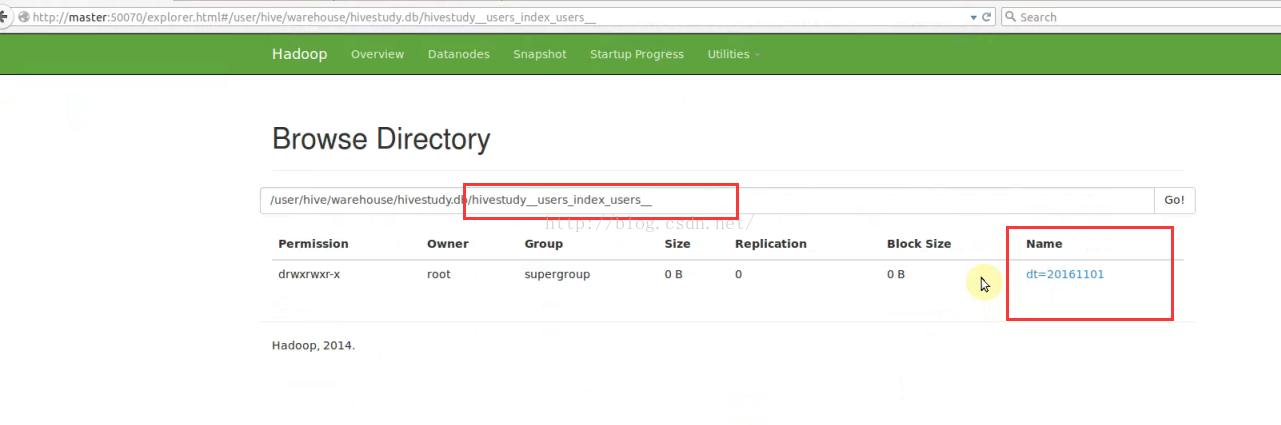Click the Size column header

pos(677,244)
